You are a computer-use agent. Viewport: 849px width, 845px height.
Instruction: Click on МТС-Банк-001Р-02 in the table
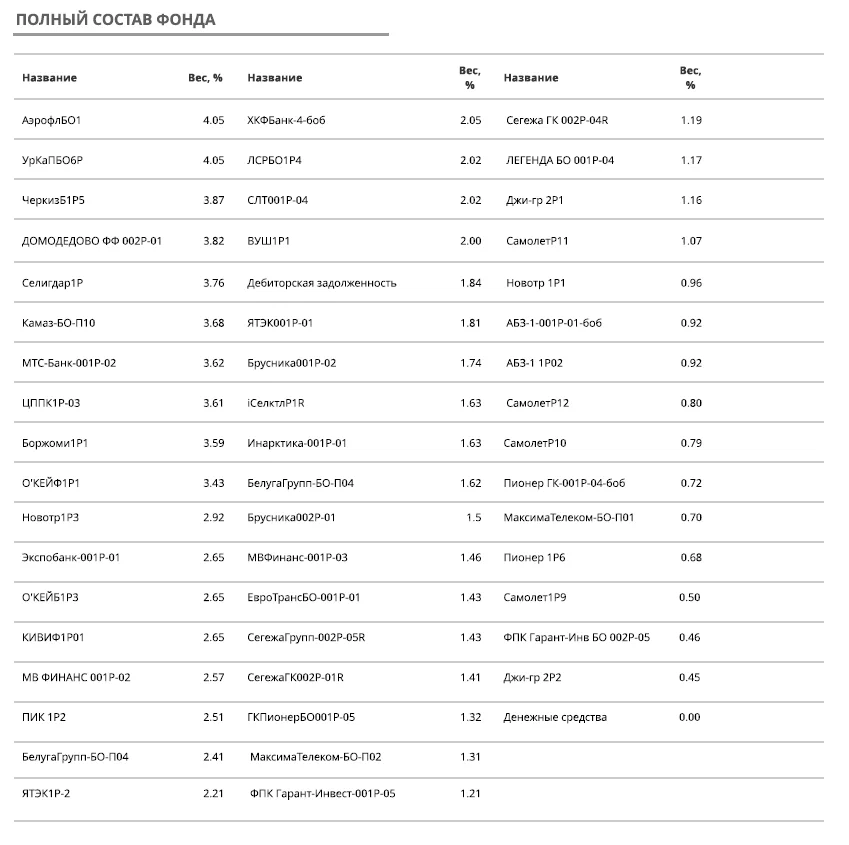[x=69, y=362]
